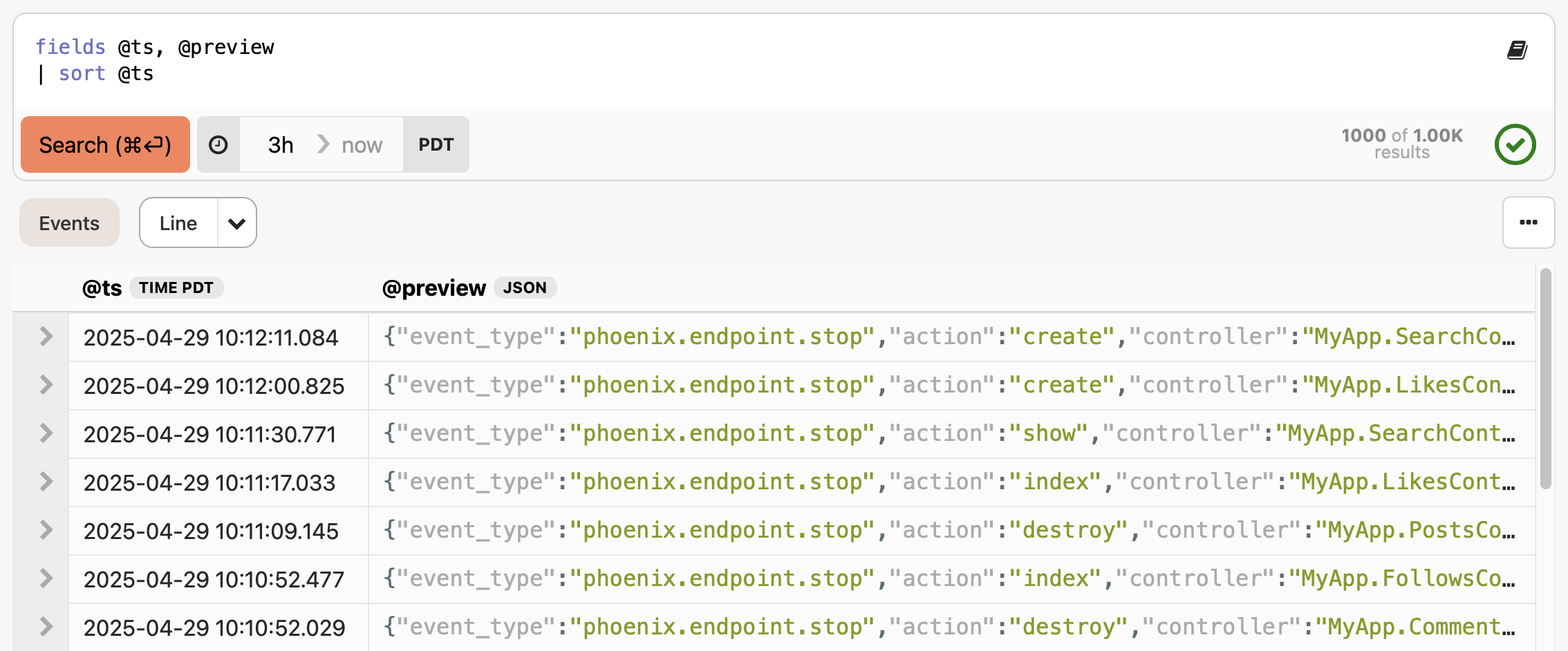Expand the log entry from 10:12:11.084
Screen dimensions: 1568x651
click(x=46, y=337)
